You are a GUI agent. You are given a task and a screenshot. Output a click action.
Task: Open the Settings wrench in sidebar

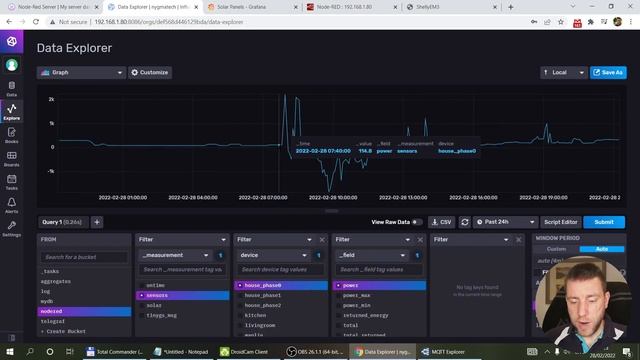click(x=11, y=229)
